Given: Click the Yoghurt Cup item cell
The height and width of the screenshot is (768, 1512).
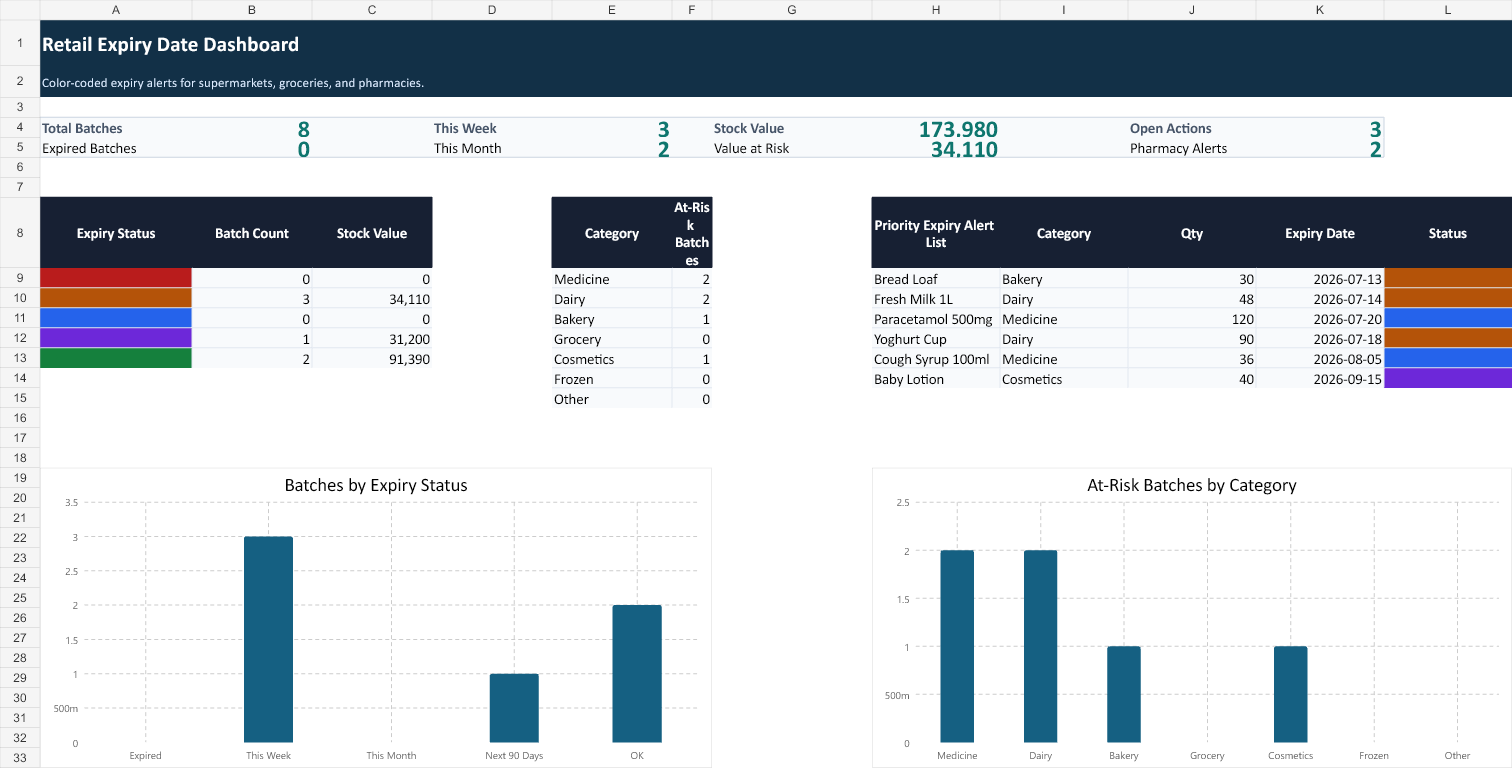Looking at the screenshot, I should 936,339.
